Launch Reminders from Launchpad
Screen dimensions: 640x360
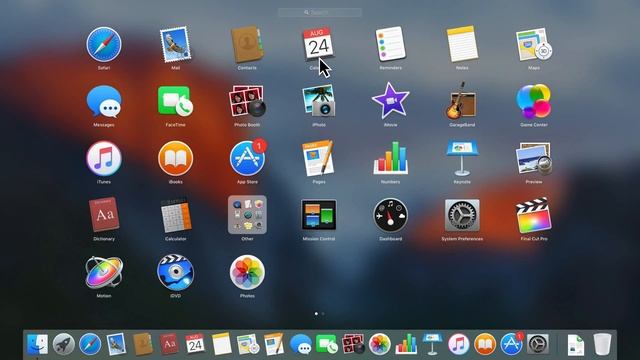pyautogui.click(x=390, y=44)
